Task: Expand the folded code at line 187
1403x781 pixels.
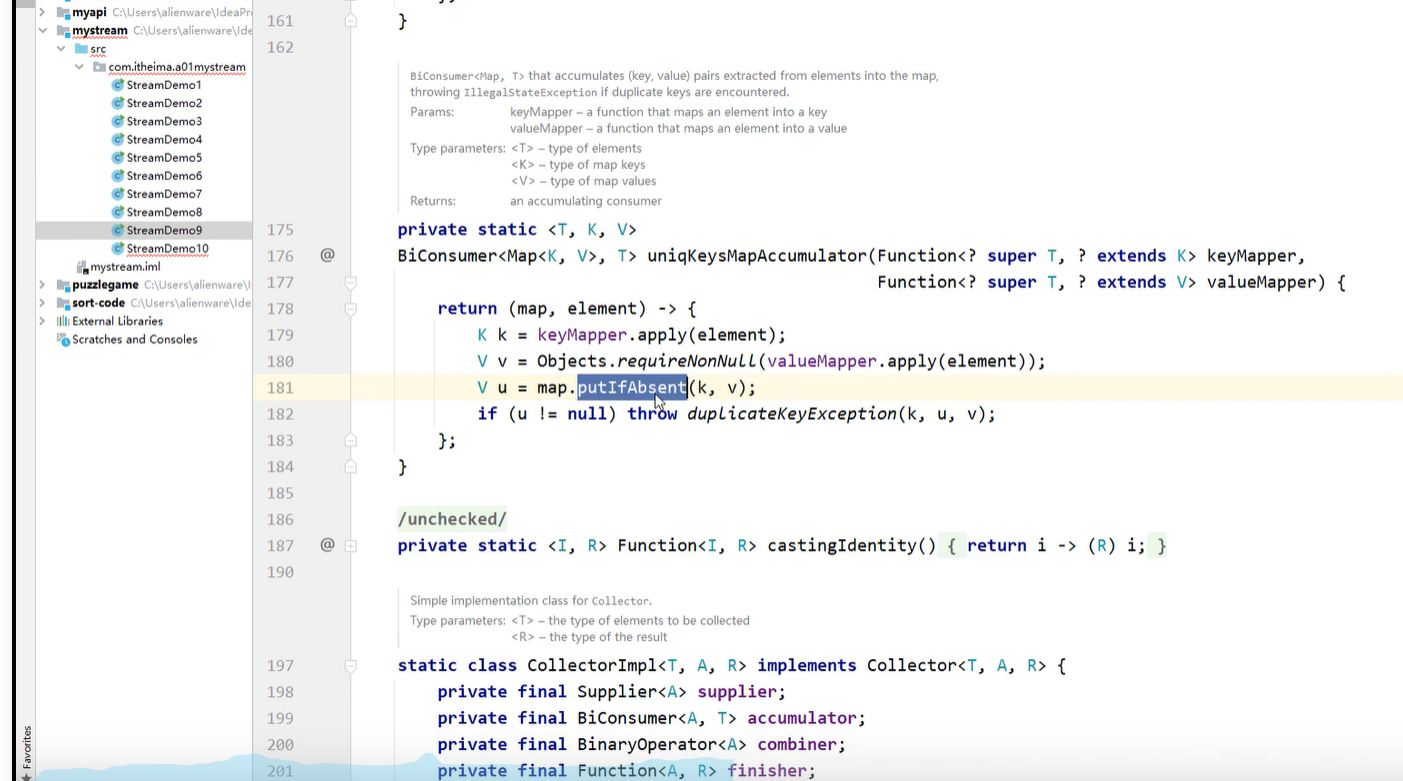Action: click(350, 545)
